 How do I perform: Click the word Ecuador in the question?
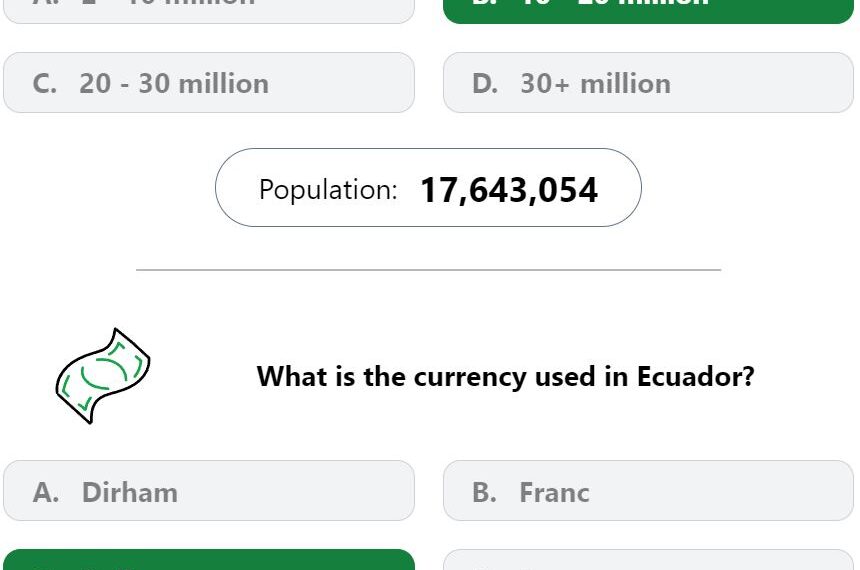[x=695, y=376]
